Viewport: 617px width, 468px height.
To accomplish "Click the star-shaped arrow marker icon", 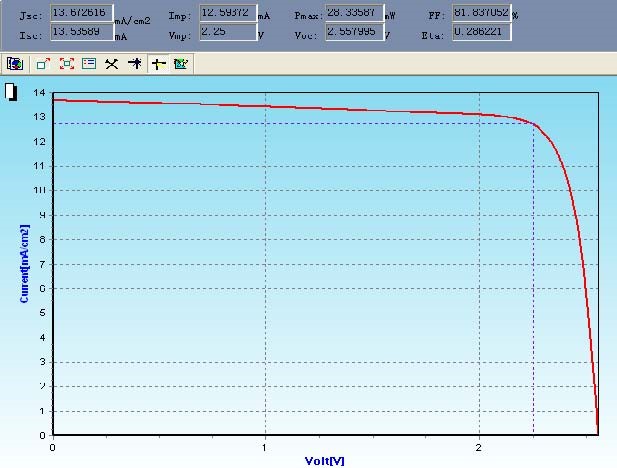I will 135,63.
